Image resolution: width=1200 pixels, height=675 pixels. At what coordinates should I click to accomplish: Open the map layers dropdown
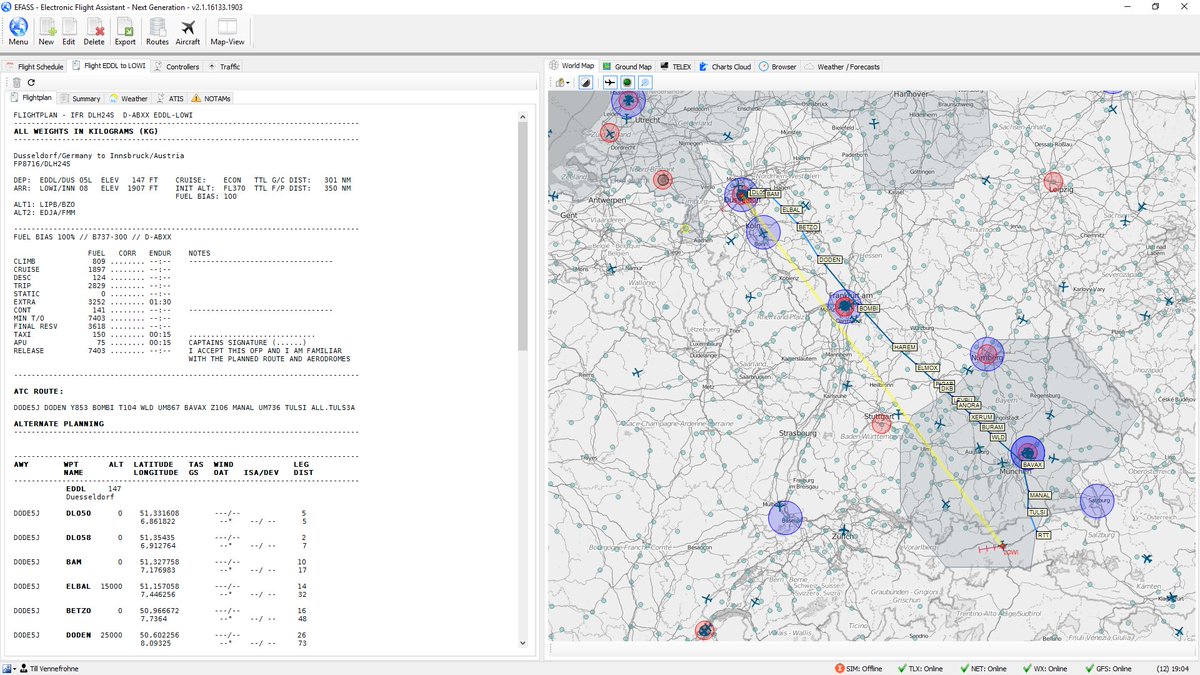(565, 82)
